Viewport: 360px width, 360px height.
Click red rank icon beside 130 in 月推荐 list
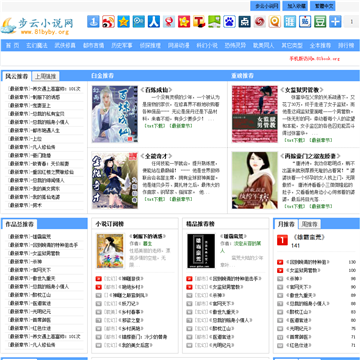pyautogui.click(x=280, y=262)
